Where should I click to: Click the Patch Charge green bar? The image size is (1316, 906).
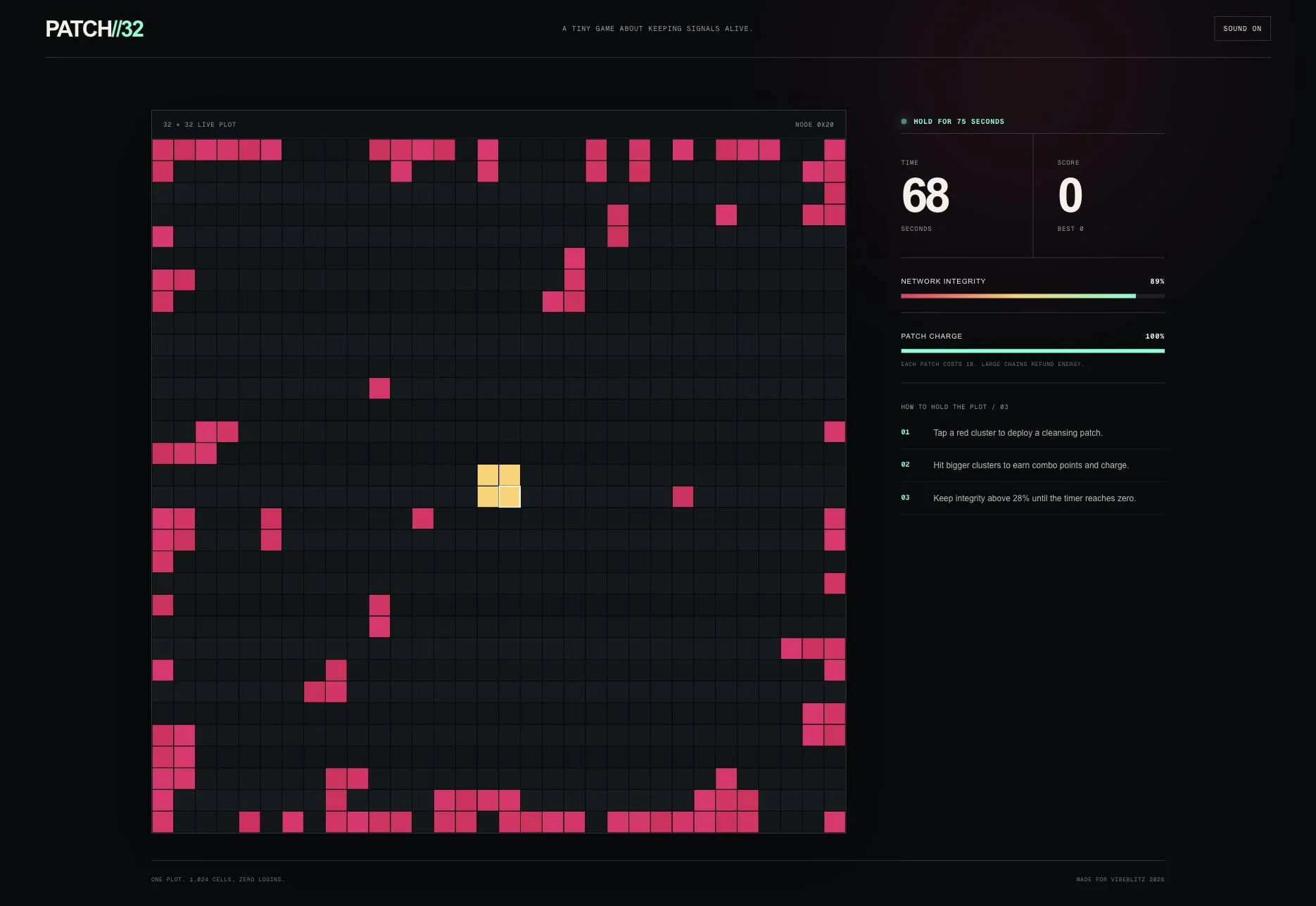click(x=1032, y=351)
